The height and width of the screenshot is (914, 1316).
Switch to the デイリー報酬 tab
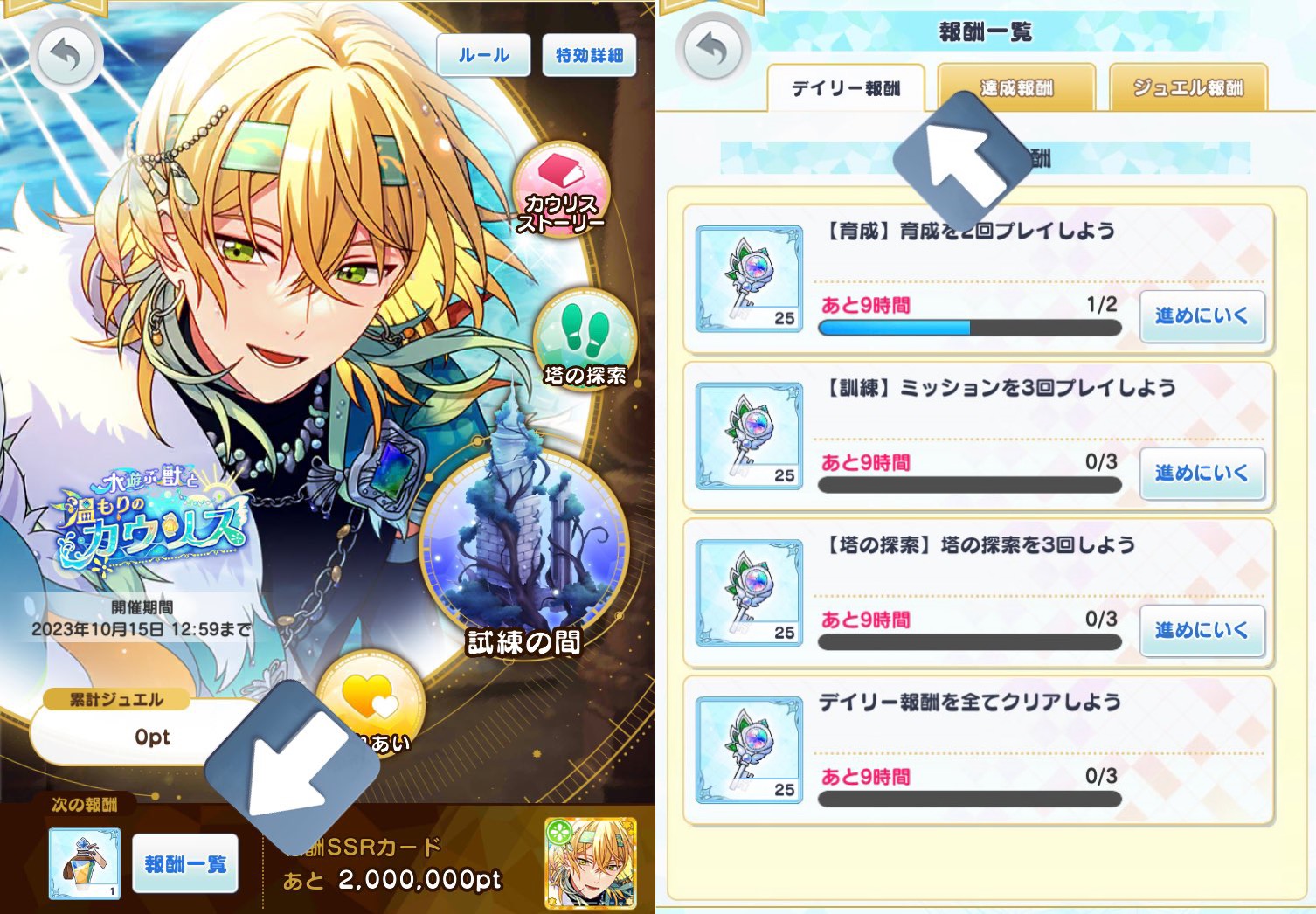tap(846, 88)
